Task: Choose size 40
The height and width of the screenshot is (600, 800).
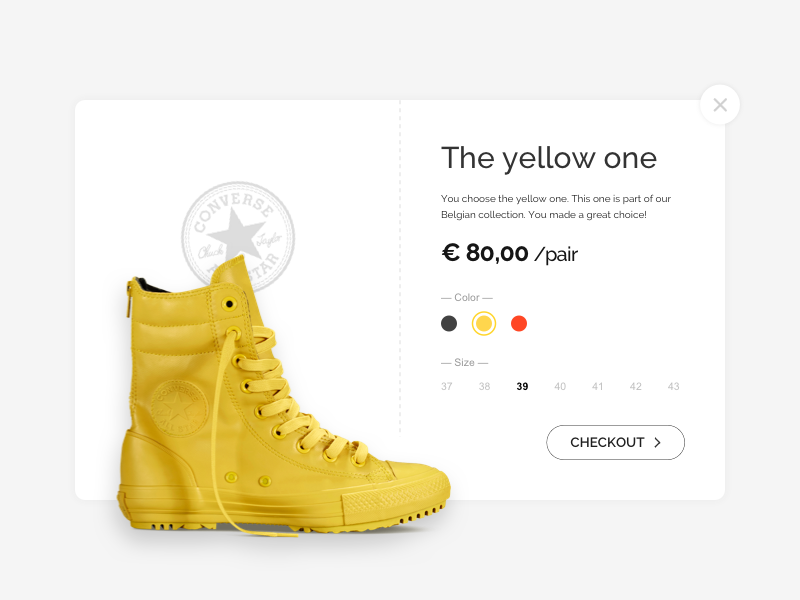Action: (560, 386)
